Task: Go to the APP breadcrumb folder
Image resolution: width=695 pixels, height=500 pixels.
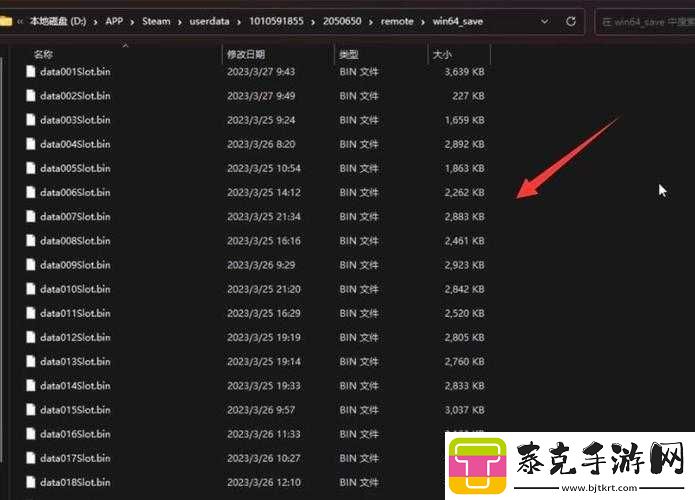Action: coord(114,21)
